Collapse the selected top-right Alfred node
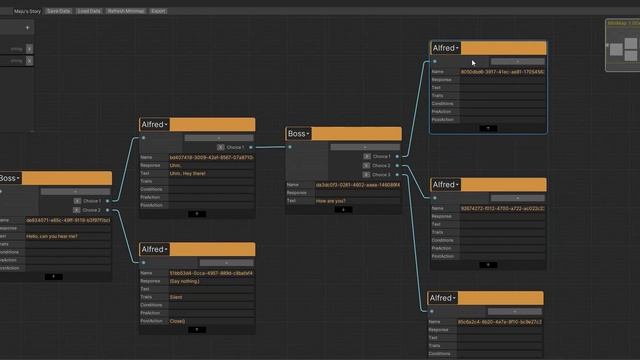This screenshot has height=360, width=640. [488, 128]
